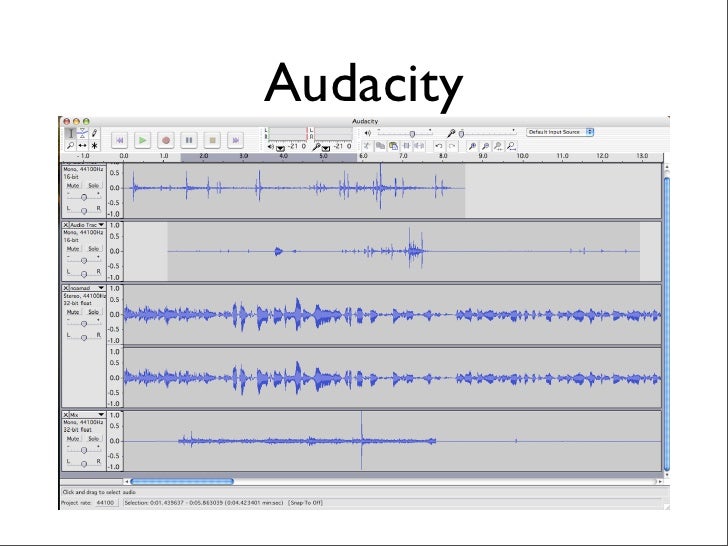Viewport: 728px width, 546px height.
Task: Mute the Mix track
Action: pos(73,438)
